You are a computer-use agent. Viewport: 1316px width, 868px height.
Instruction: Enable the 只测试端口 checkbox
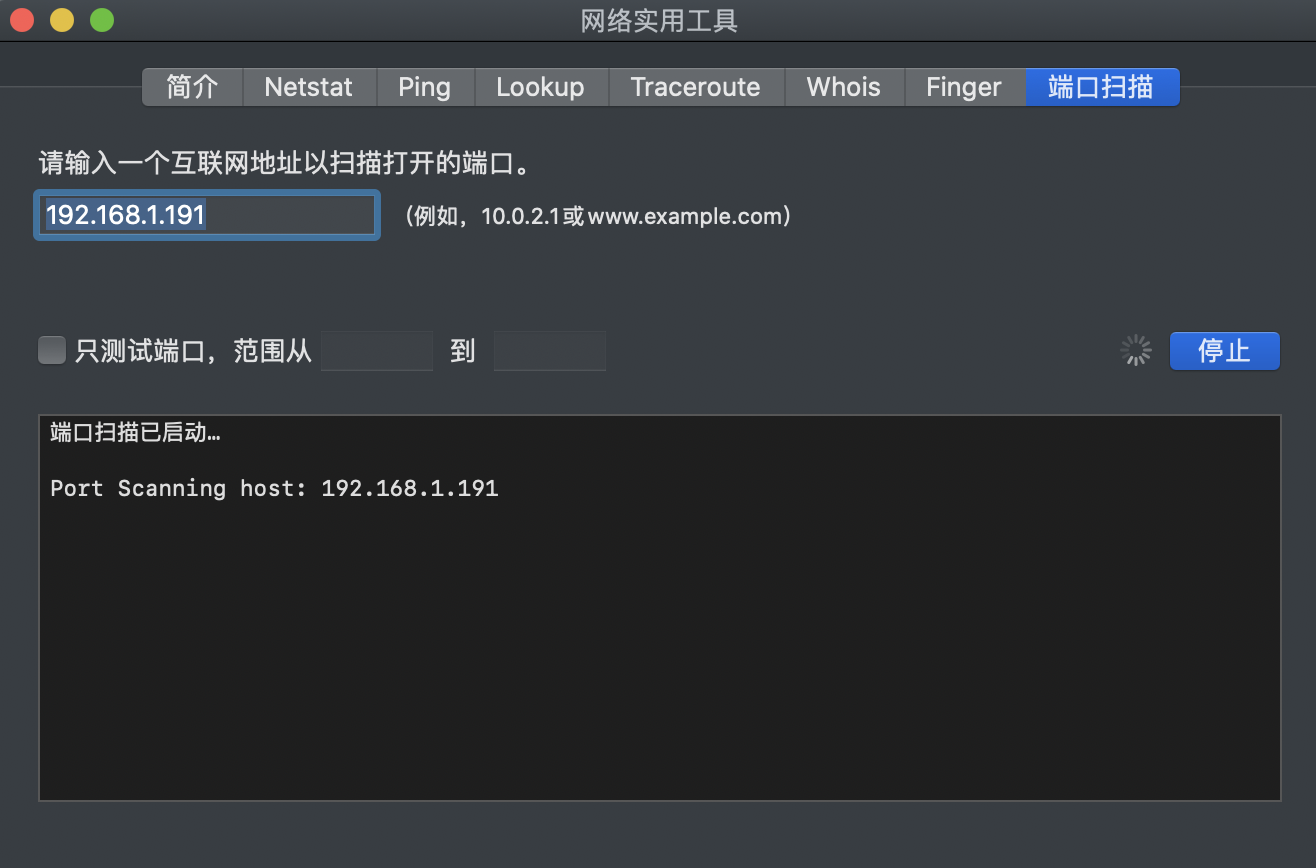coord(52,351)
